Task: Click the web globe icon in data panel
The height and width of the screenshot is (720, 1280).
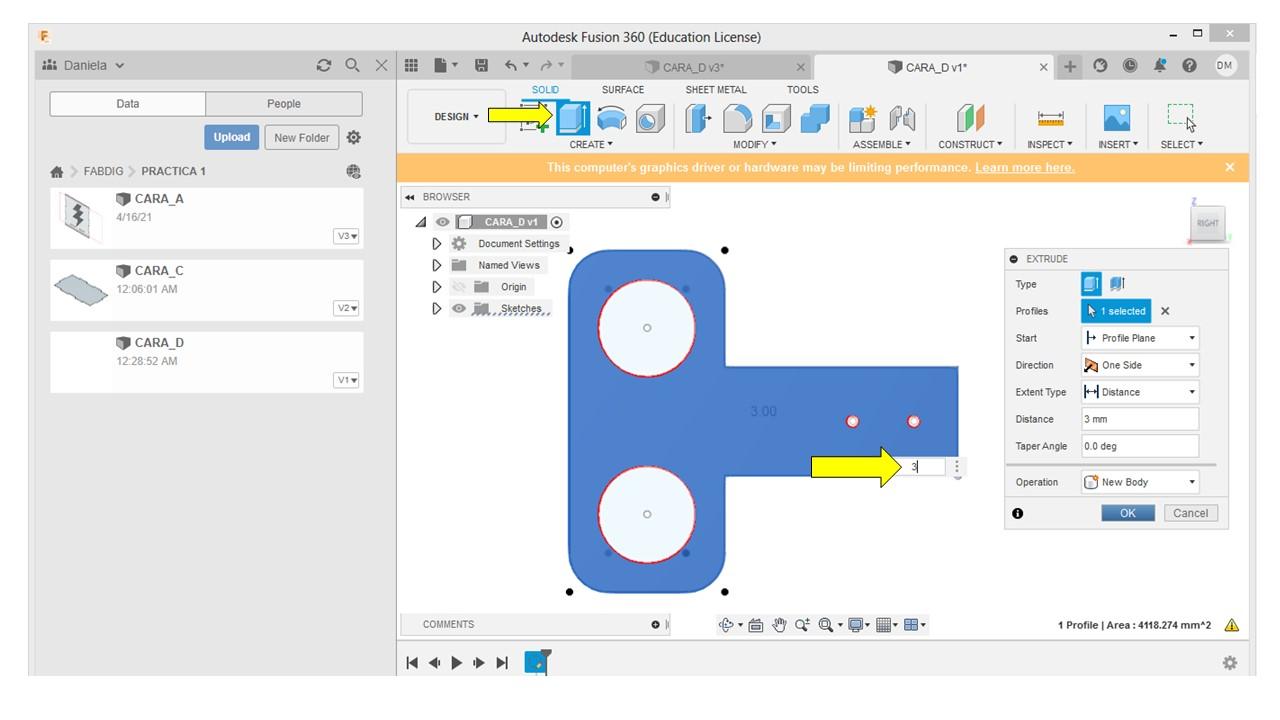Action: point(353,171)
